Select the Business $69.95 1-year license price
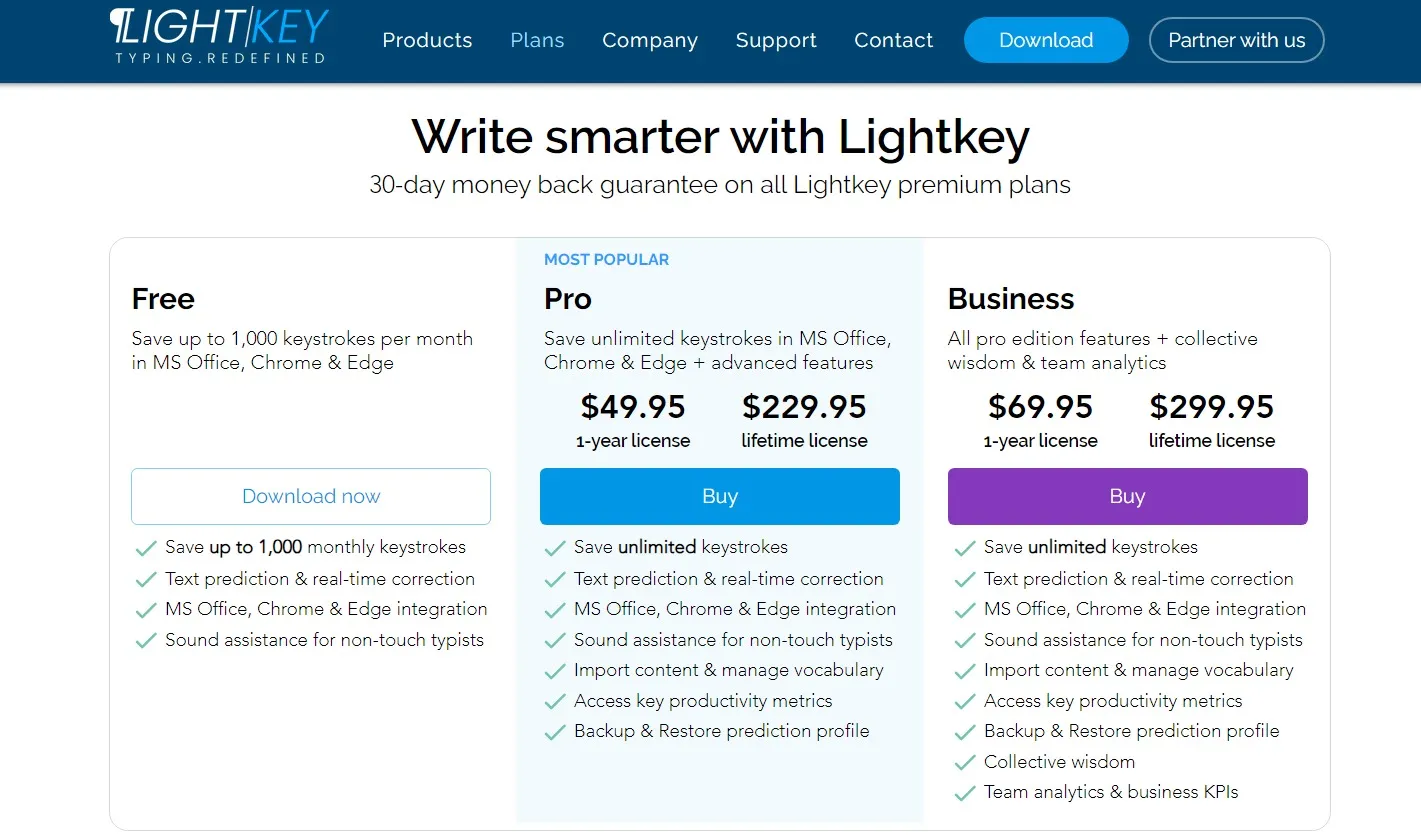The height and width of the screenshot is (835, 1421). click(1040, 407)
